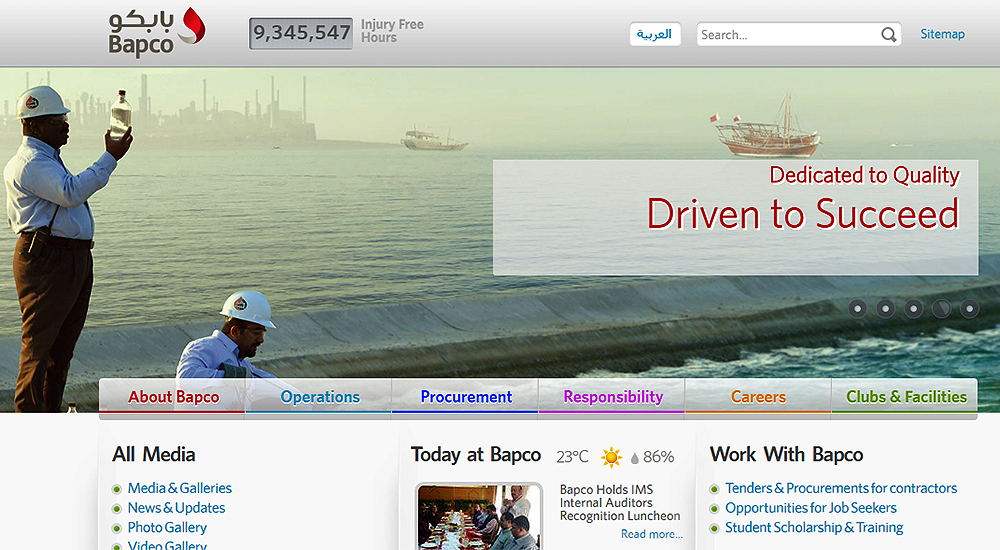Select the fifth slideshow dot
The image size is (1000, 550).
click(969, 309)
